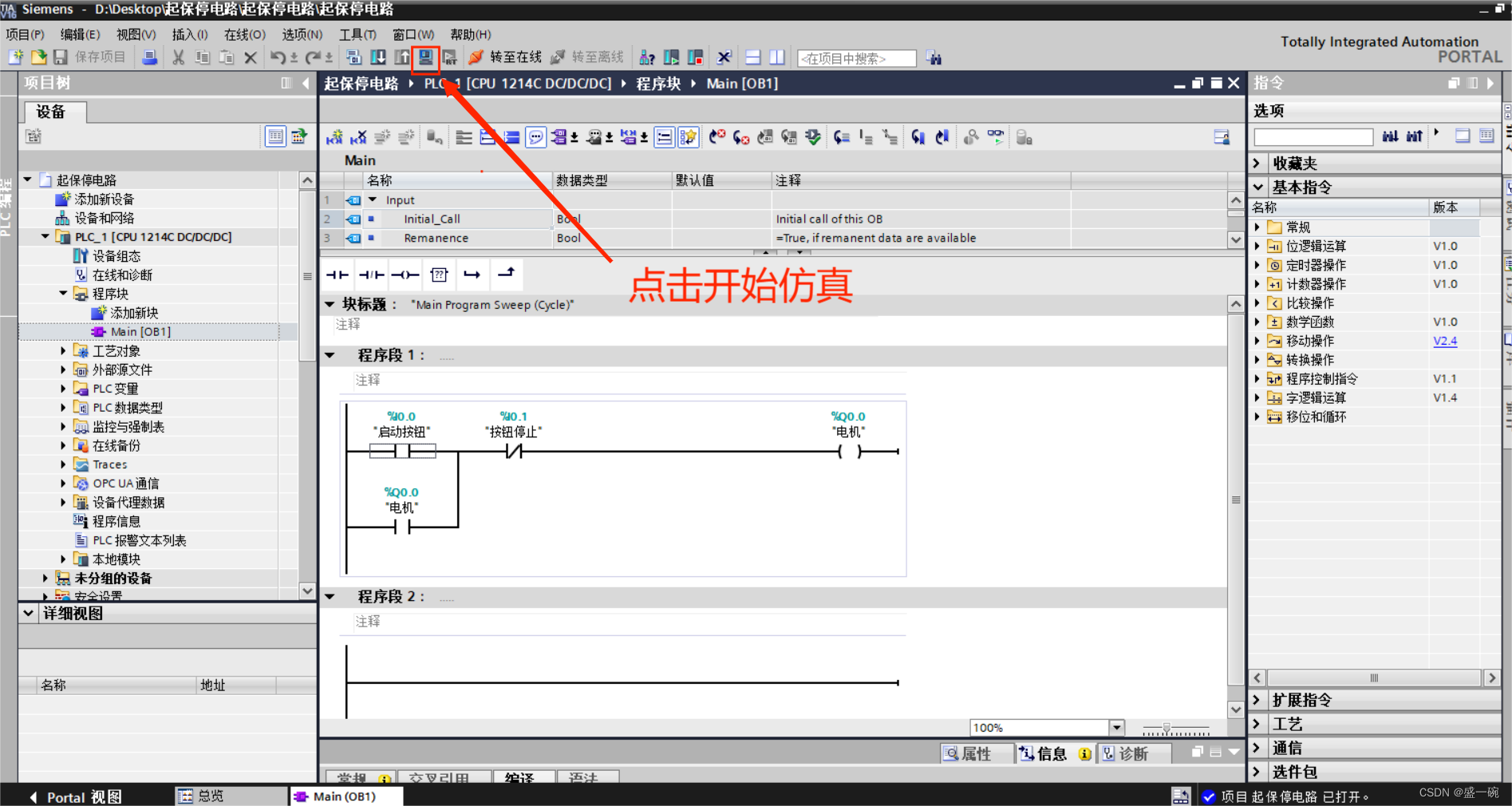1512x806 pixels.
Task: Click the New project icon
Action: click(x=16, y=57)
